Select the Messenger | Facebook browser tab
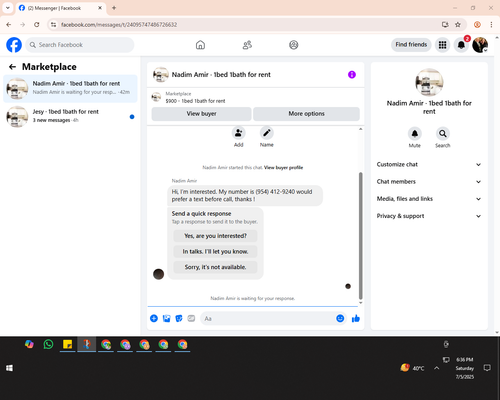This screenshot has width=500, height=400. 60,8
